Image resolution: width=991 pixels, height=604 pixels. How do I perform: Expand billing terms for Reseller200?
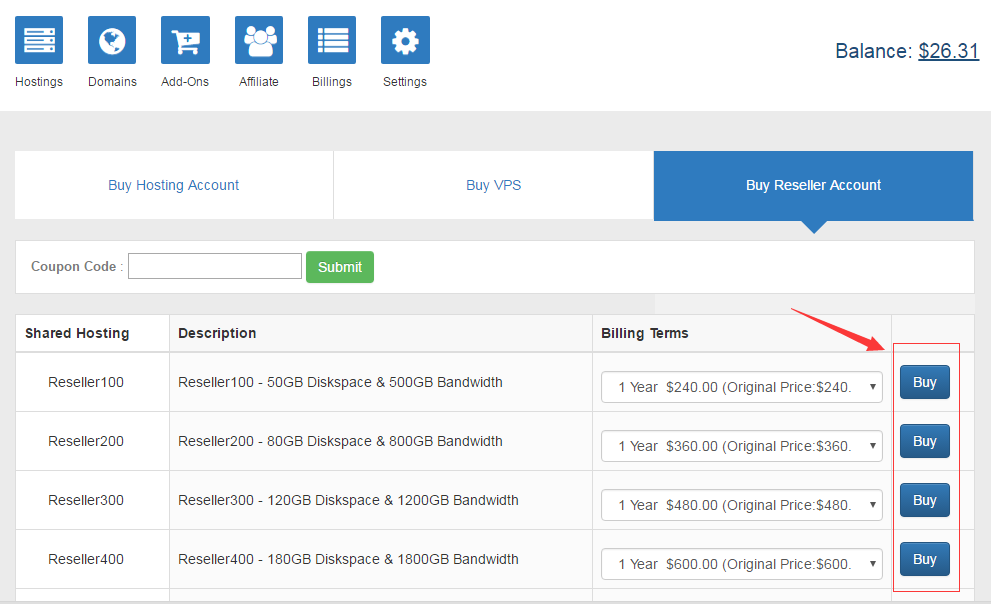coord(741,446)
